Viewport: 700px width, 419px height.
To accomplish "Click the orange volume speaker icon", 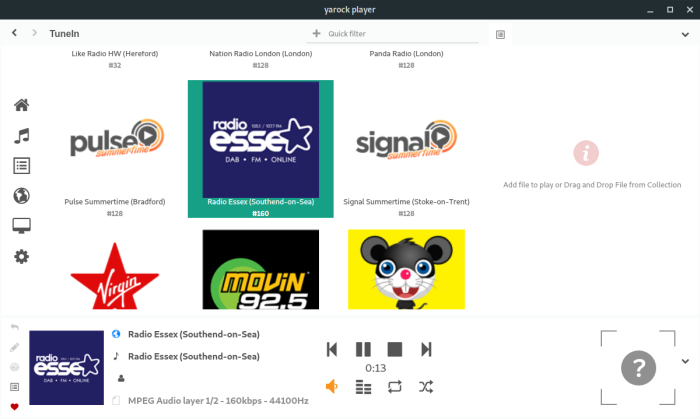I will coord(332,386).
